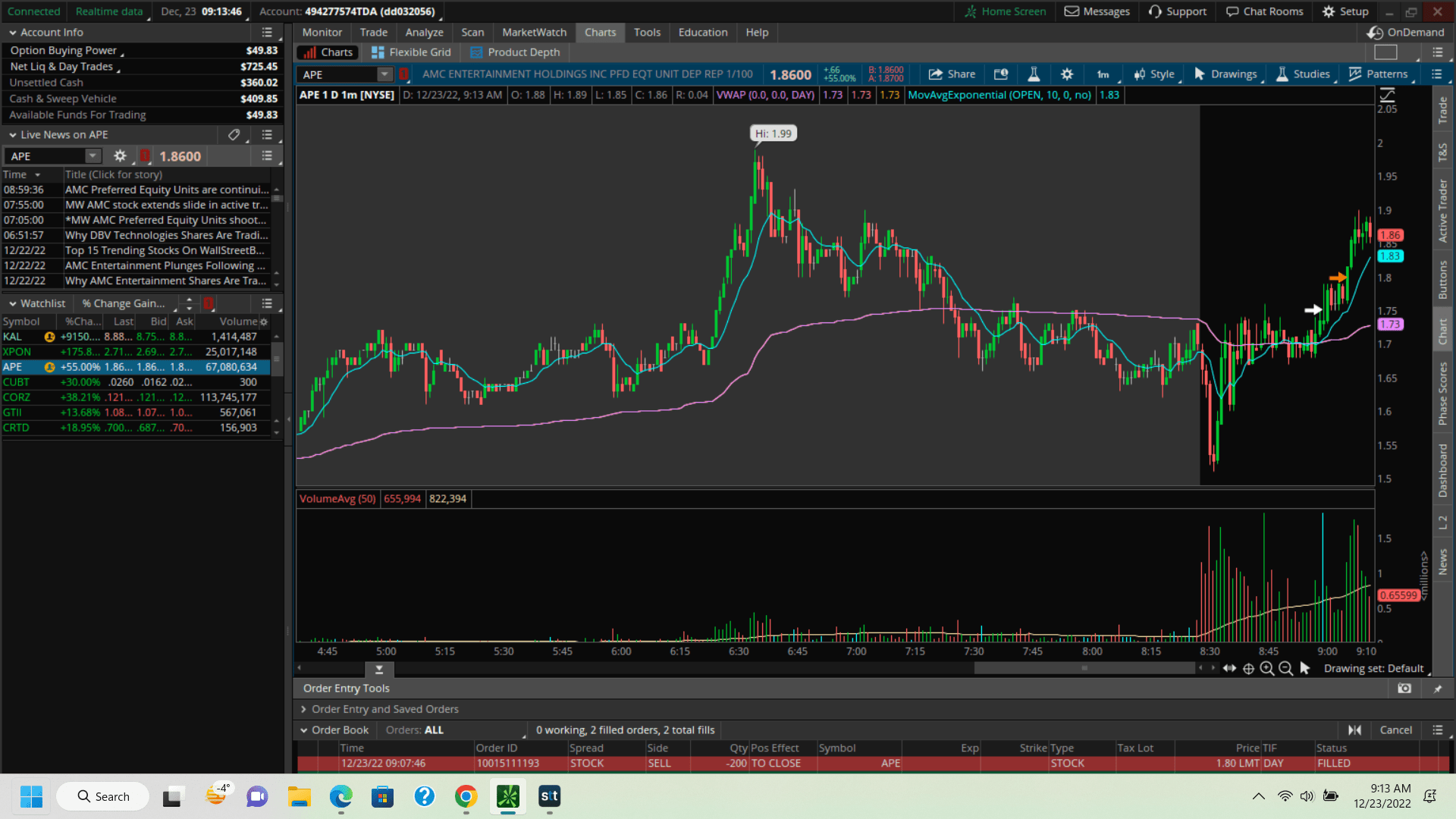Switch to the Trade tab
This screenshot has width=1456, height=819.
pos(373,33)
